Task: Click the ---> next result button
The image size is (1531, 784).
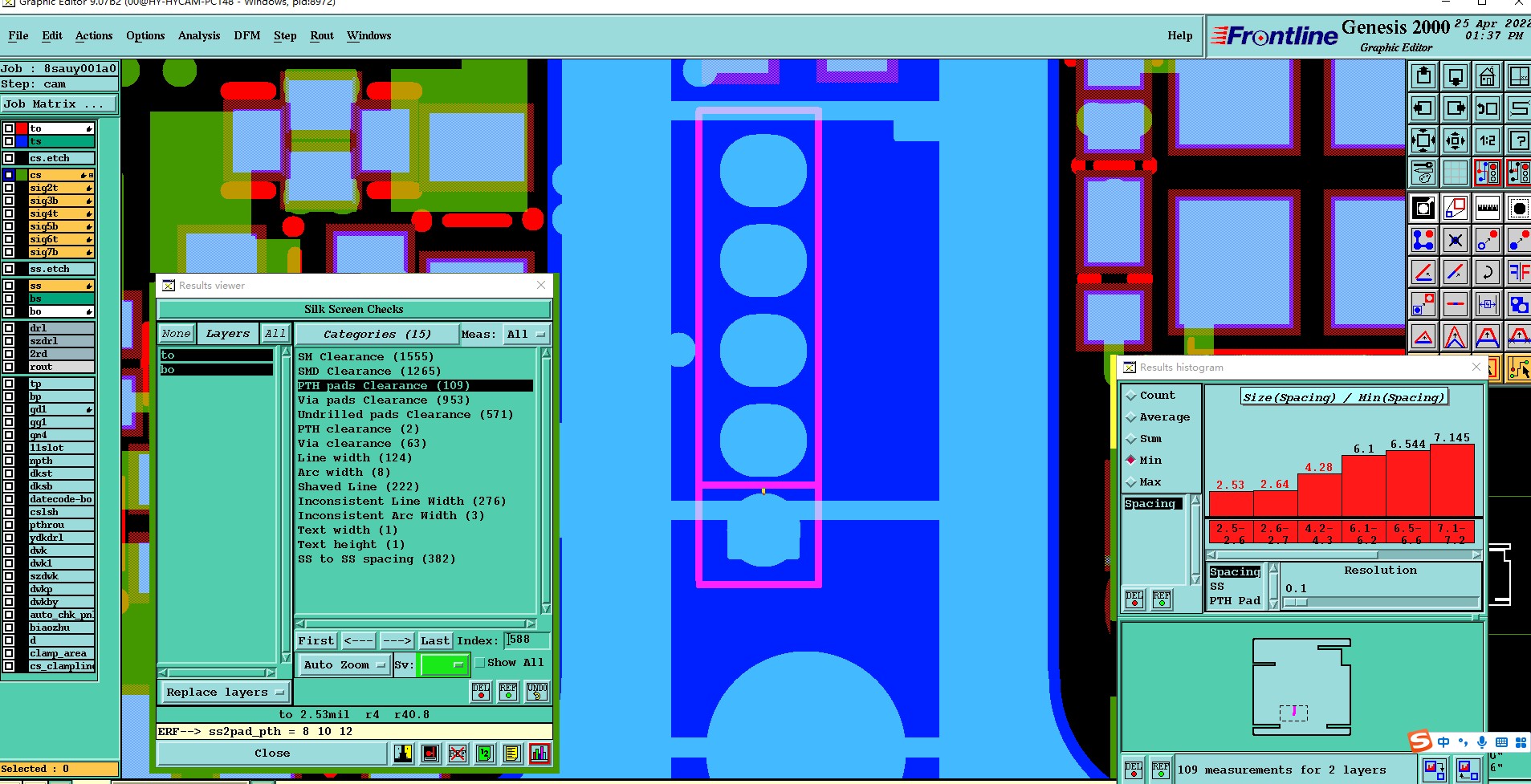Action: pos(397,640)
